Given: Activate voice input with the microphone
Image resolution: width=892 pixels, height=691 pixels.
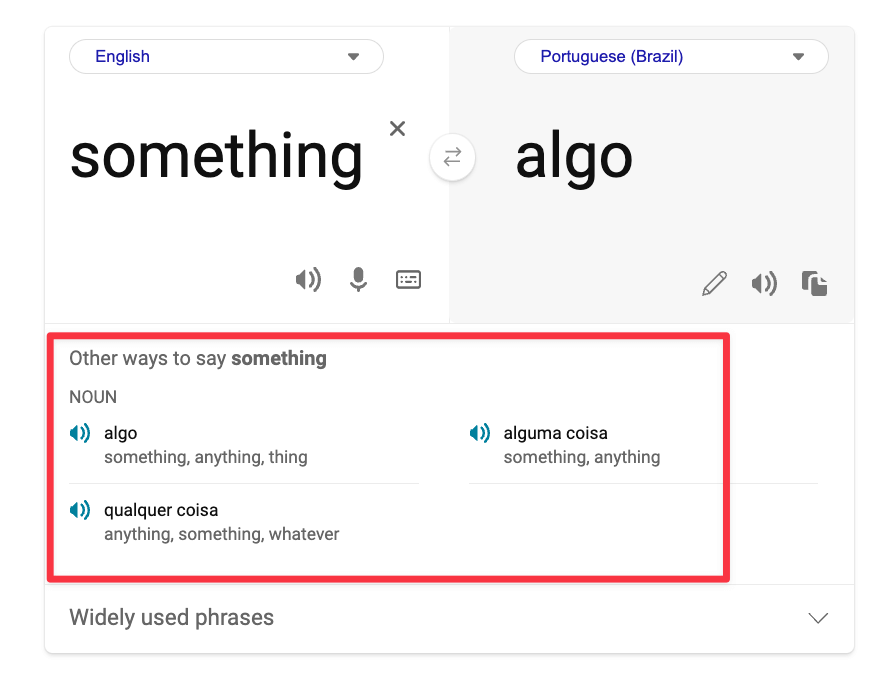Looking at the screenshot, I should 358,279.
